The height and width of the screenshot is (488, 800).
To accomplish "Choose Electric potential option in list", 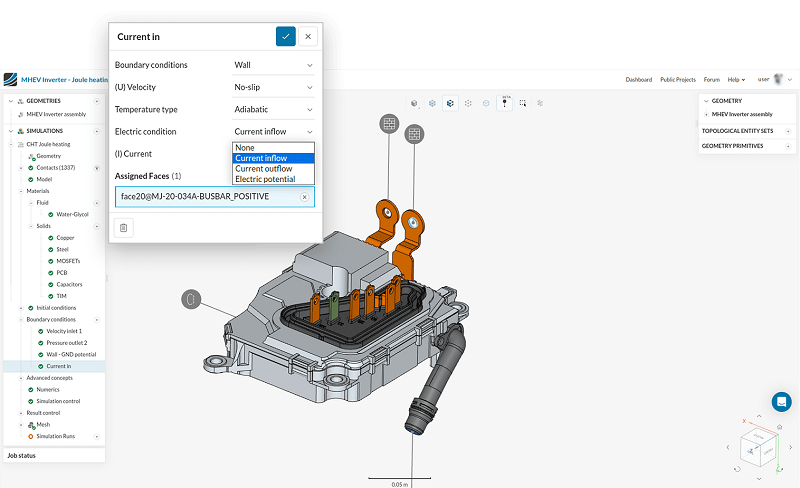I will (x=273, y=179).
